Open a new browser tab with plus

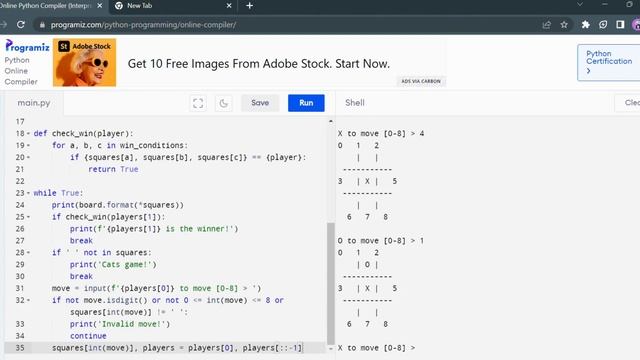pos(249,6)
